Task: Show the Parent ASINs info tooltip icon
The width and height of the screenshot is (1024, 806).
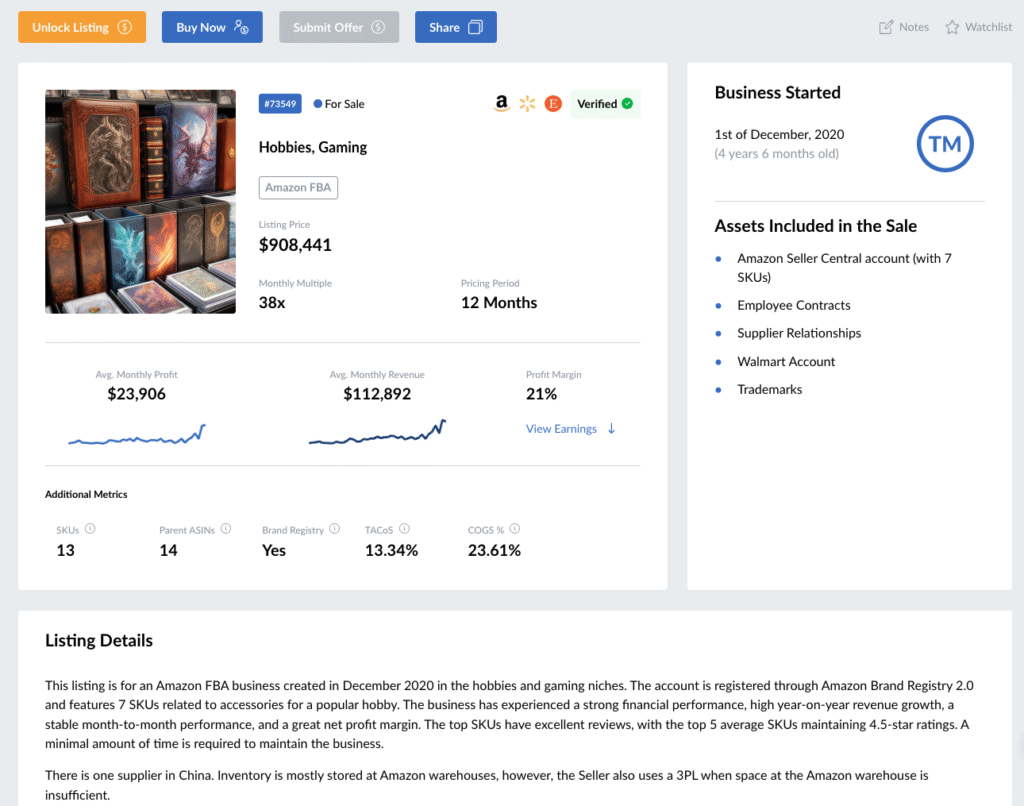Action: (226, 529)
